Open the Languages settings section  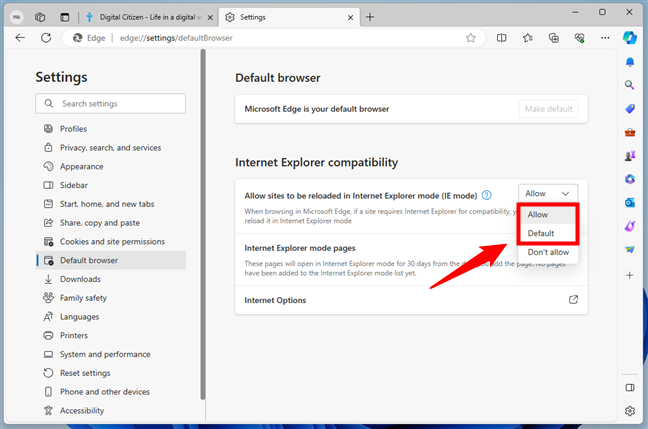click(111, 317)
